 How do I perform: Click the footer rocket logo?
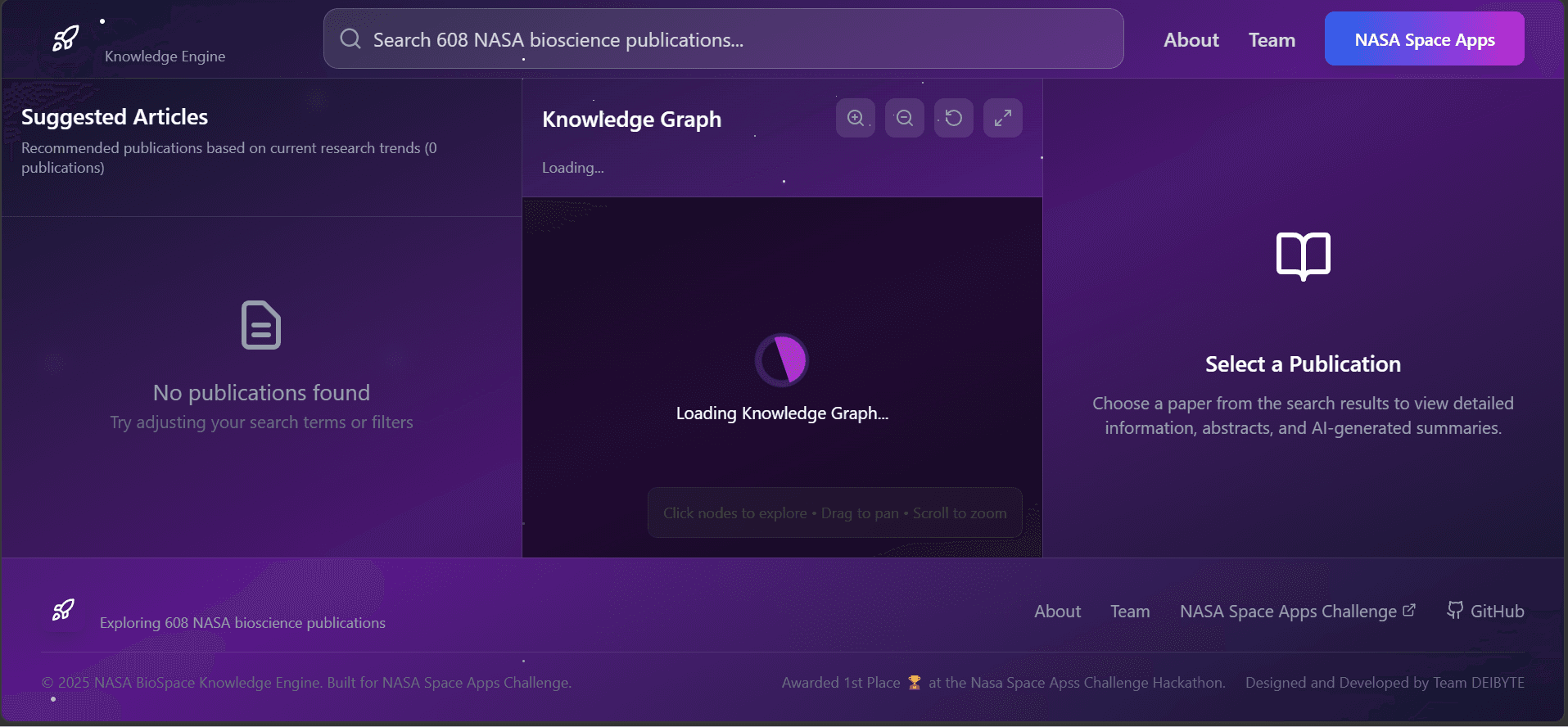pos(63,610)
